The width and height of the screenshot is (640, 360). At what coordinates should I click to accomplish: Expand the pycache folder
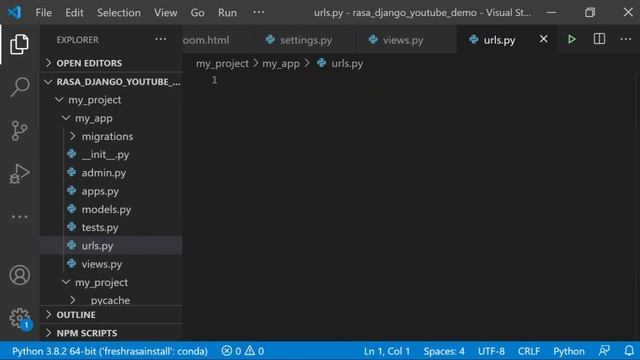pos(111,300)
